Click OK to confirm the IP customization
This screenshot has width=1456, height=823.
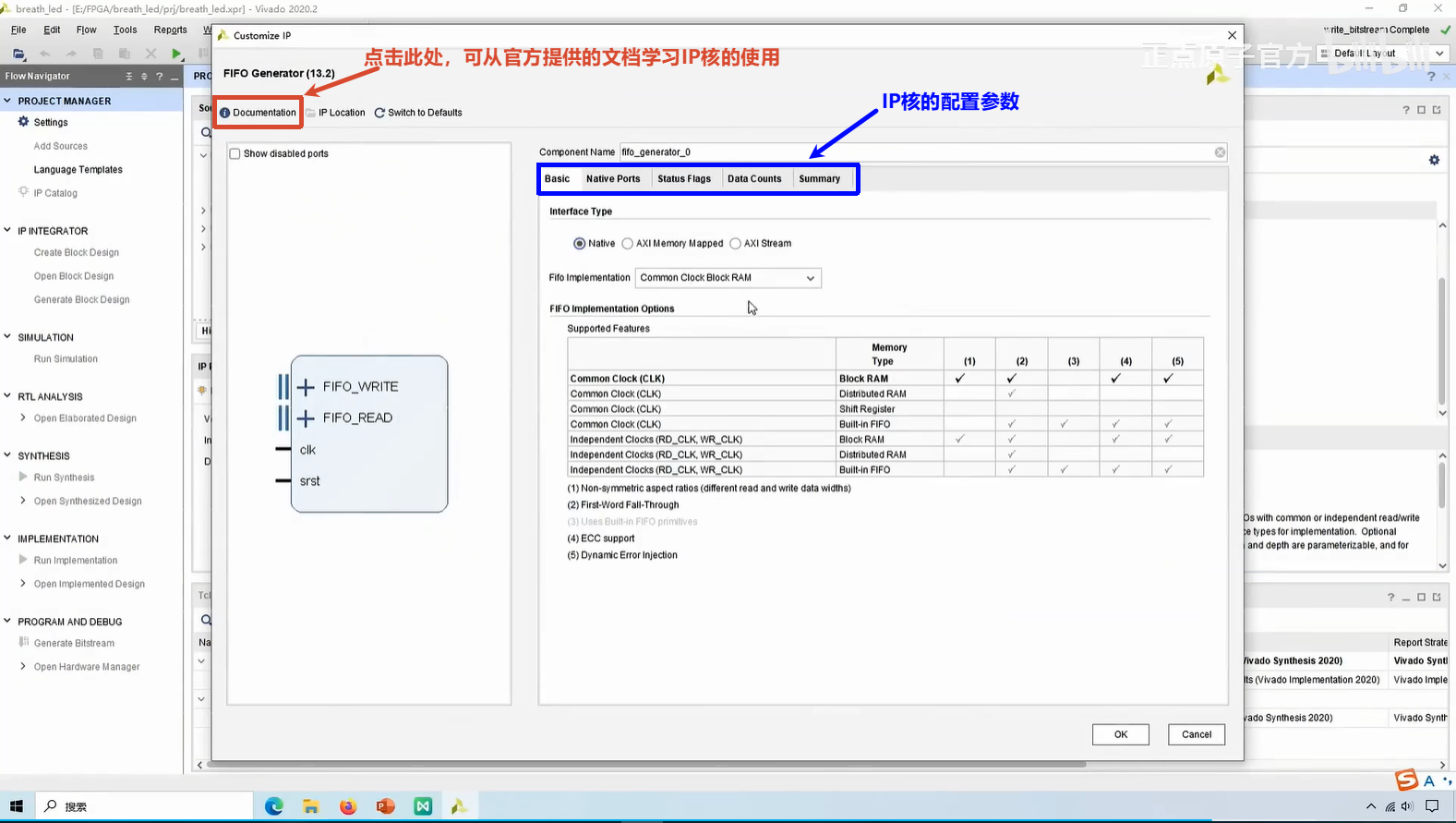click(x=1121, y=734)
